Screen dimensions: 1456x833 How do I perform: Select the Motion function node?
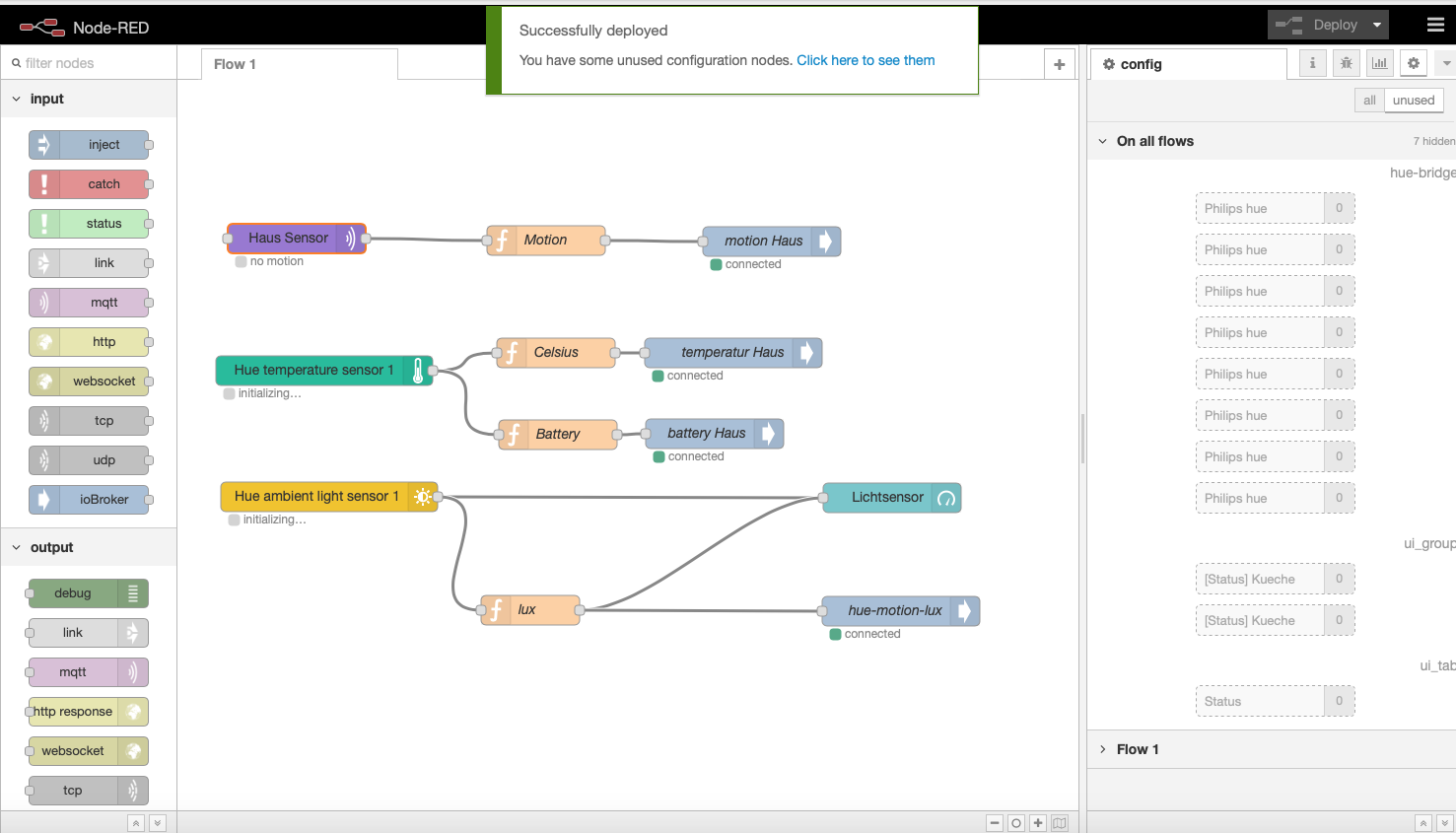point(546,241)
